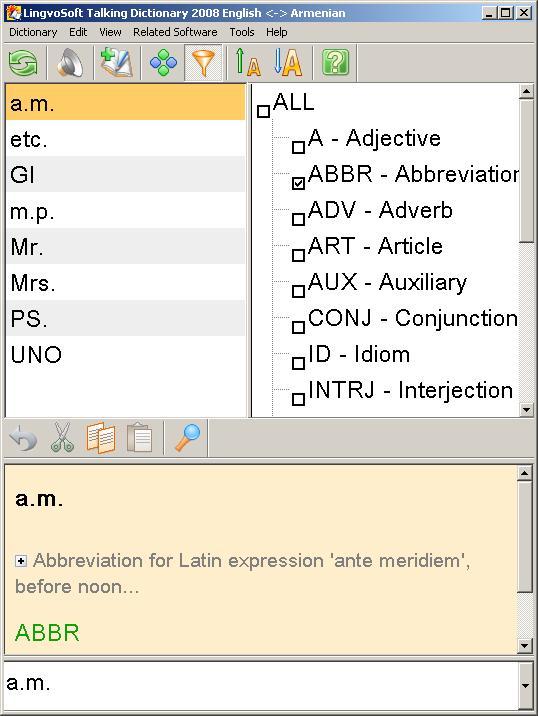This screenshot has height=716, width=538.
Task: Check the CONJ - Conjunction checkbox
Action: (298, 327)
